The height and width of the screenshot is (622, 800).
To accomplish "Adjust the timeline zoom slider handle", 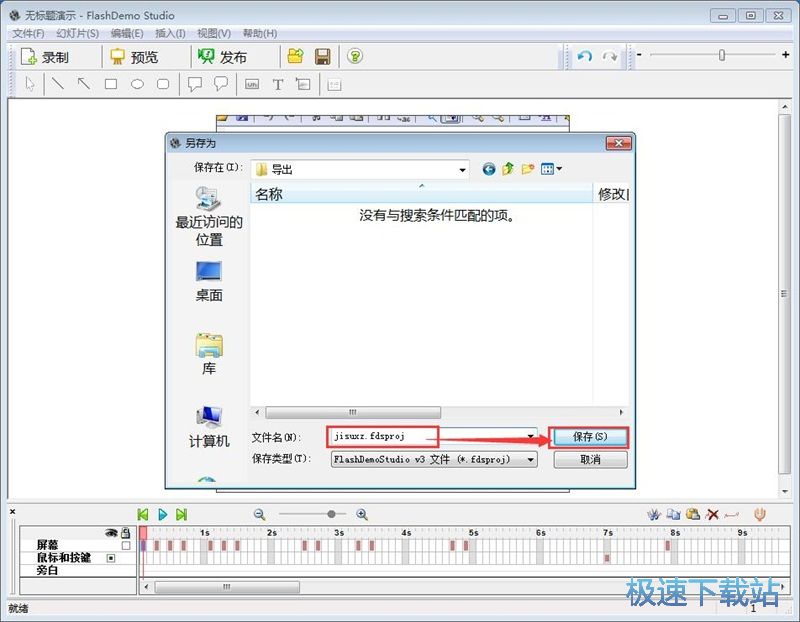I will point(331,514).
